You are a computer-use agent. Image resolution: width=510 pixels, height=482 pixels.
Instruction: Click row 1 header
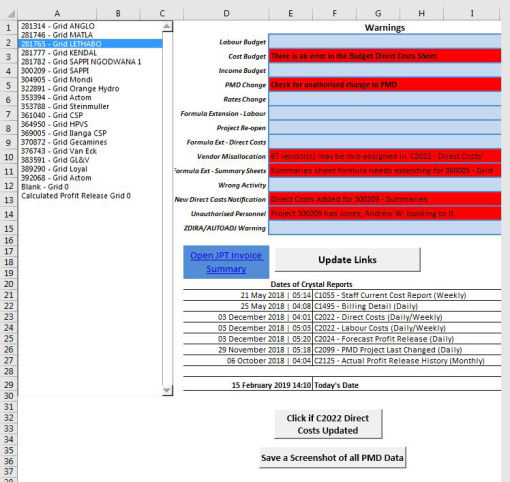point(9,28)
